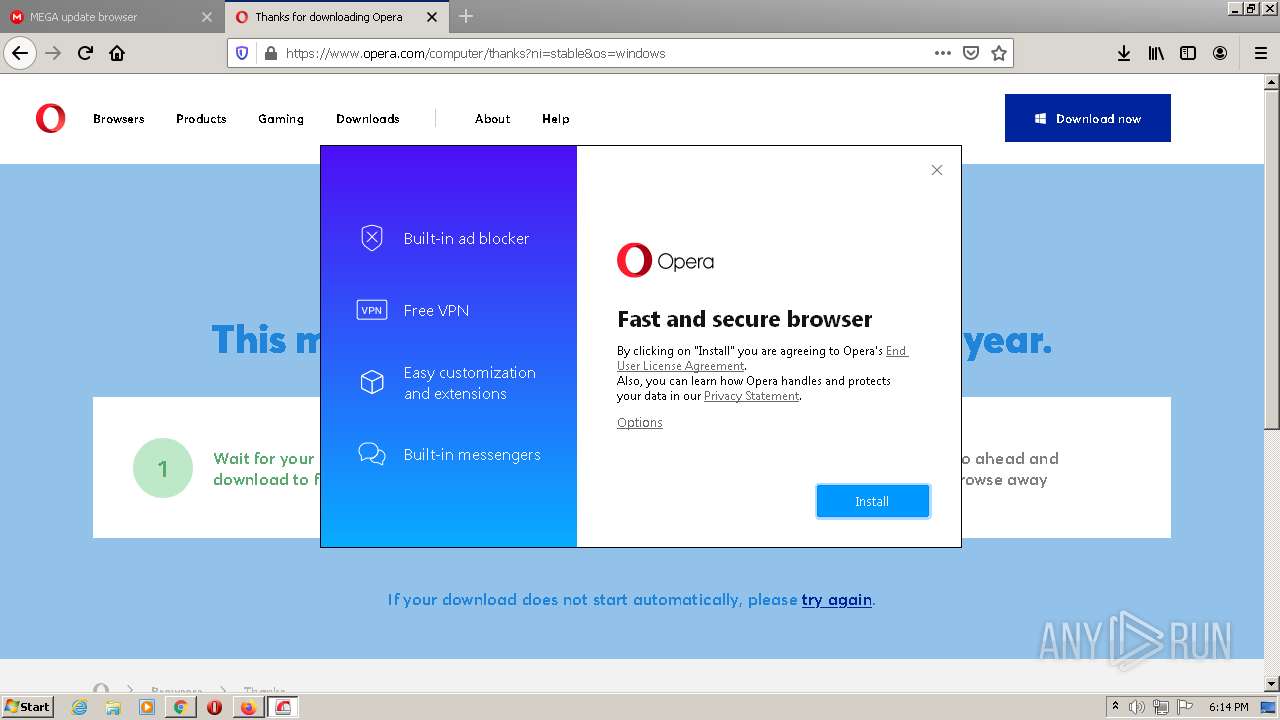Open Firefox from the taskbar

[248, 707]
